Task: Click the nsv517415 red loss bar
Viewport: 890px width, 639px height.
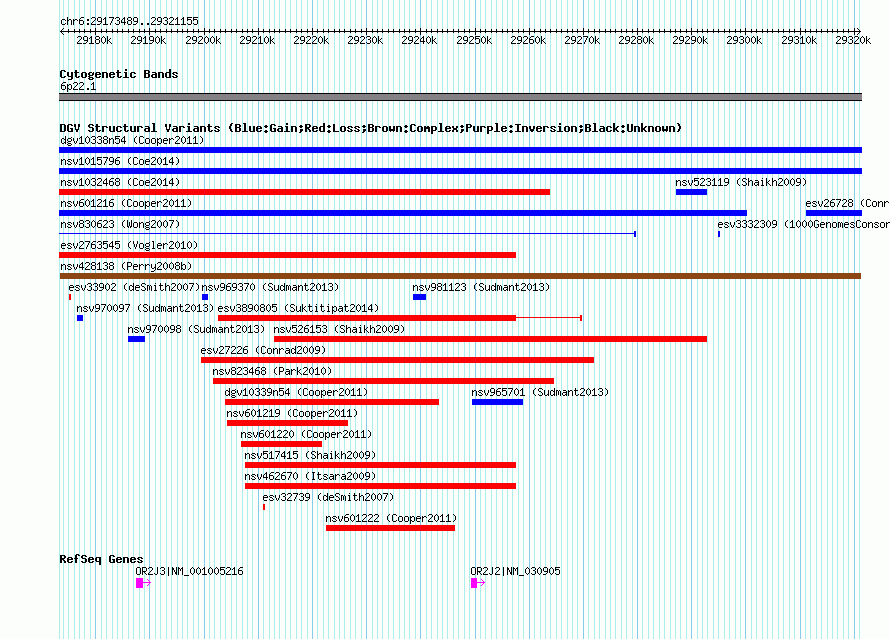Action: (380, 465)
